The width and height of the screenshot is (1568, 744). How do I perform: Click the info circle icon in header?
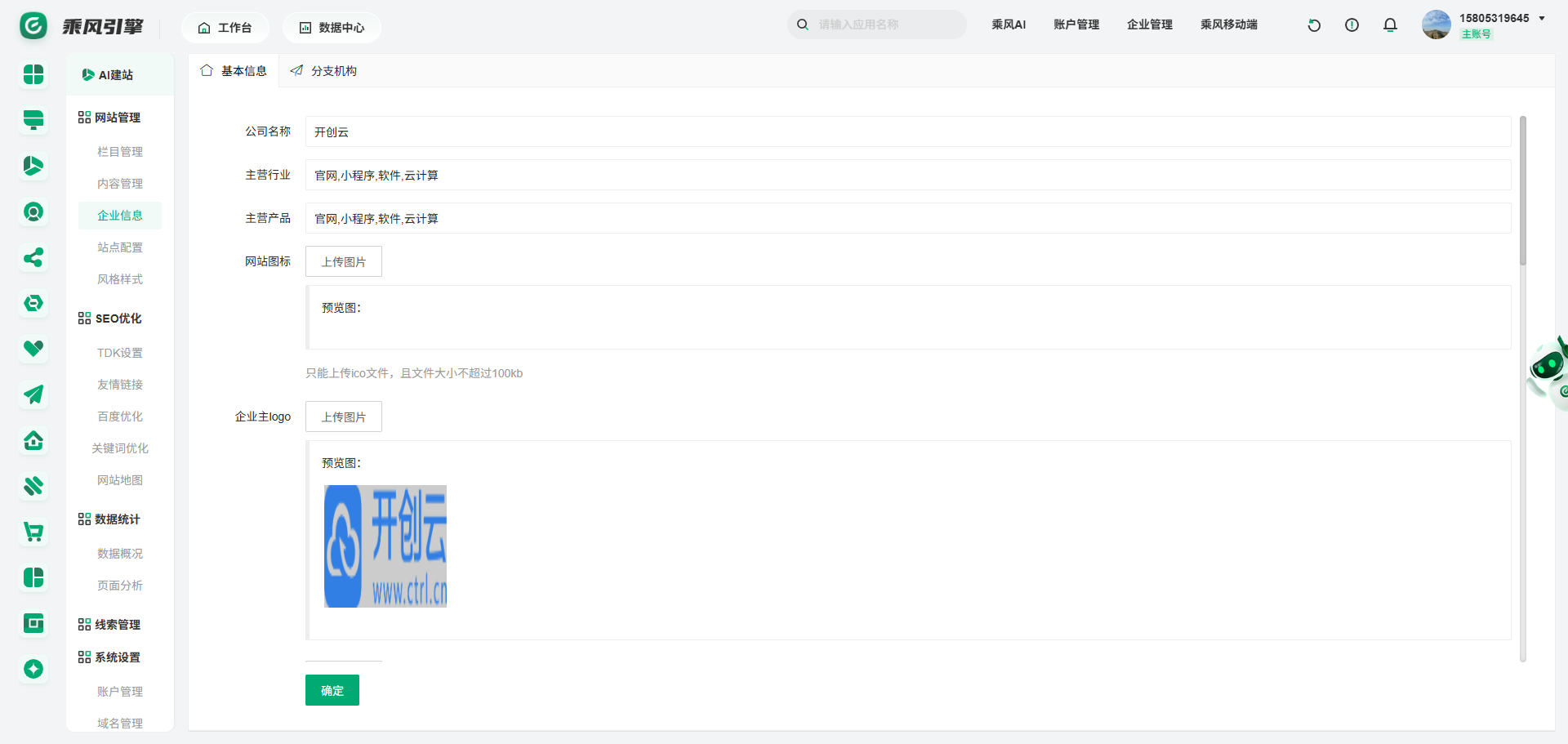point(1352,25)
